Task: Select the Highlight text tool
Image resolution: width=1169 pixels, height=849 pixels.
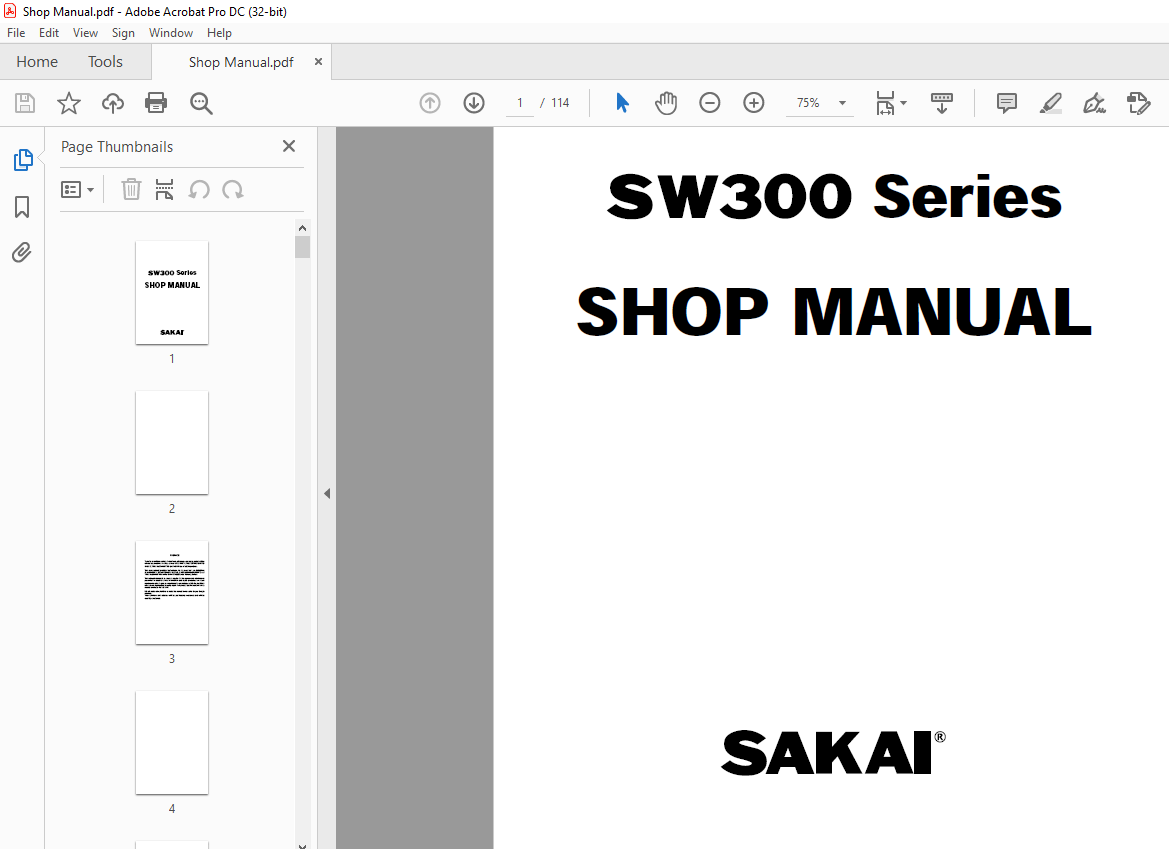Action: (1050, 103)
